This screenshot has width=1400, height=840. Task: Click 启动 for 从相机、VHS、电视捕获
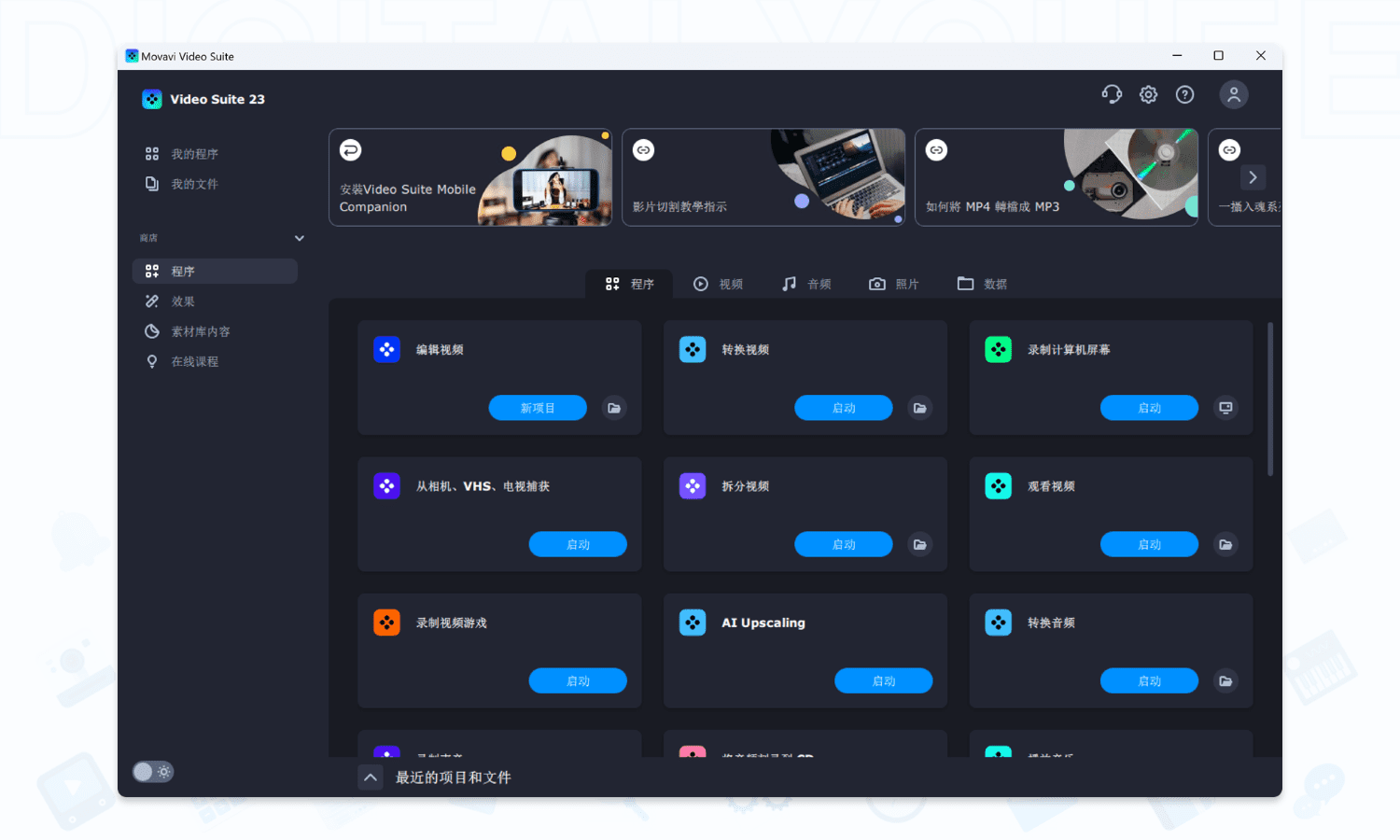click(x=578, y=544)
